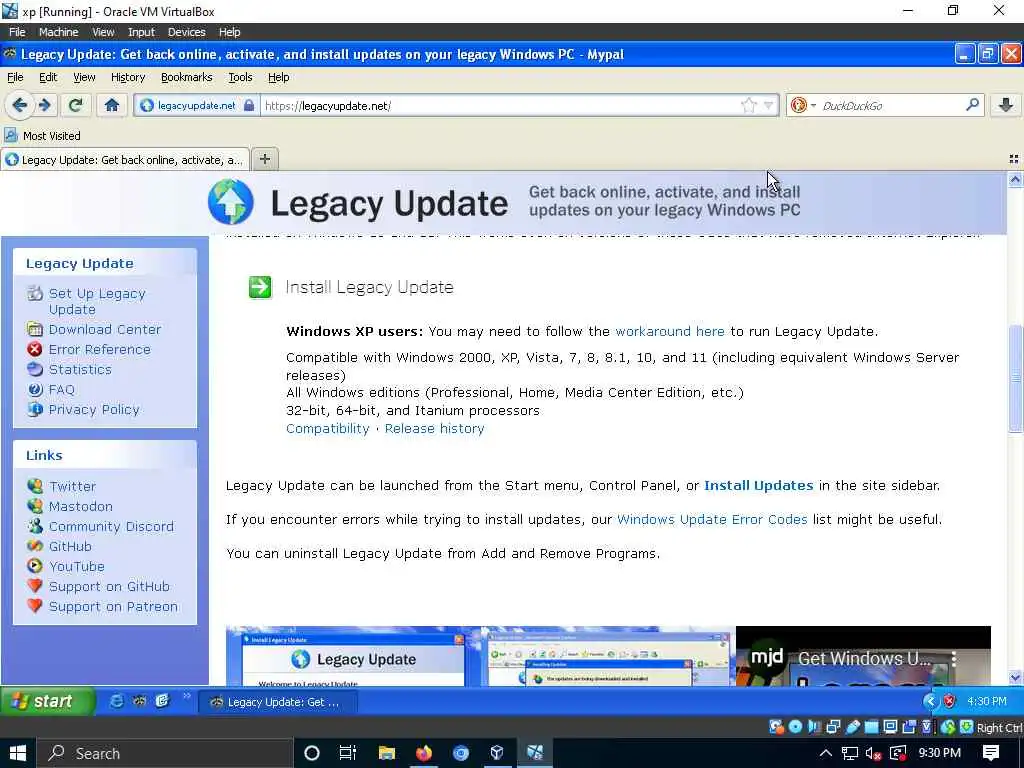Open File Explorer on host taskbar

[x=387, y=753]
